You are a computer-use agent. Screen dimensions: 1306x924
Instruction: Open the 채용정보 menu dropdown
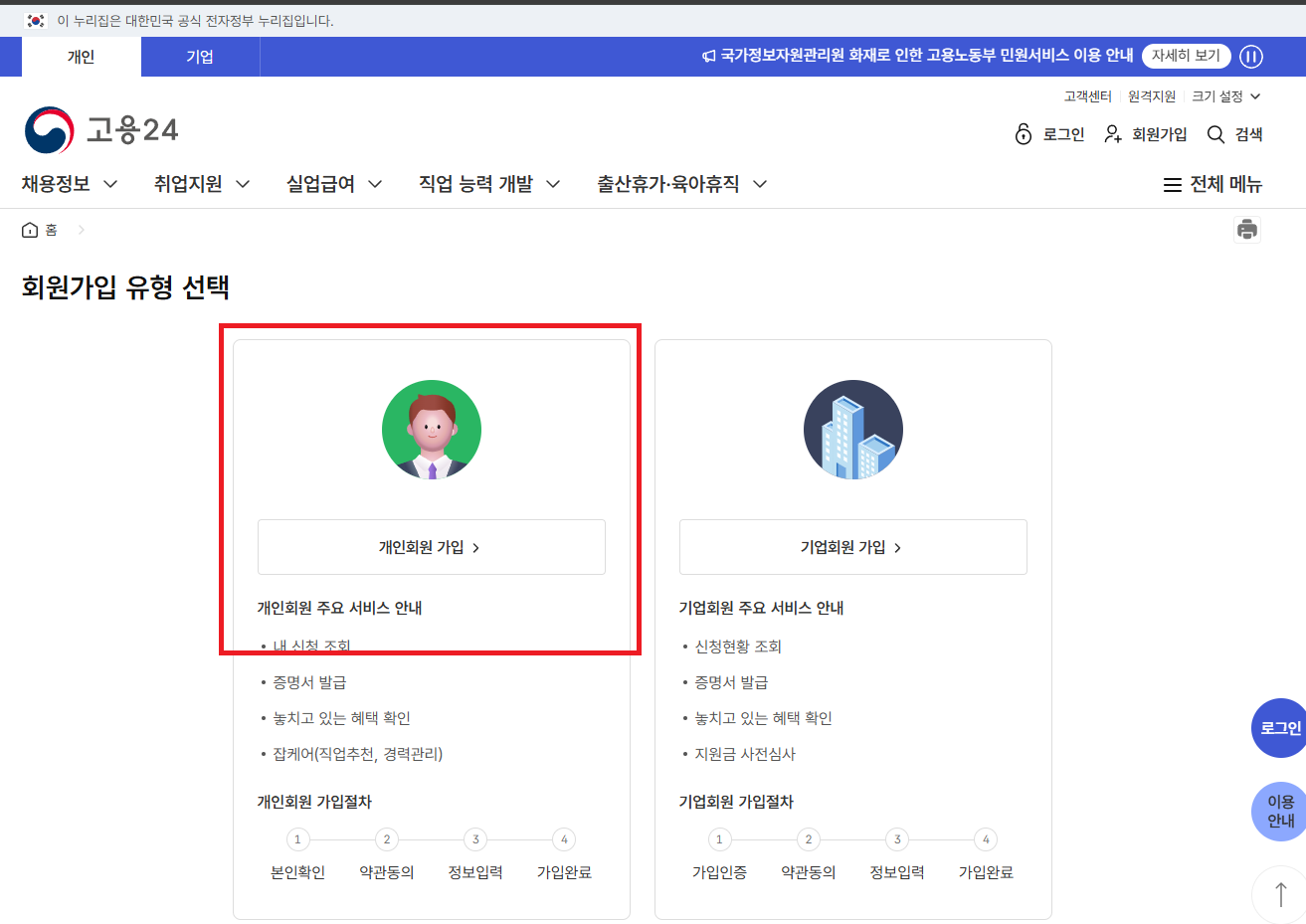point(60,184)
